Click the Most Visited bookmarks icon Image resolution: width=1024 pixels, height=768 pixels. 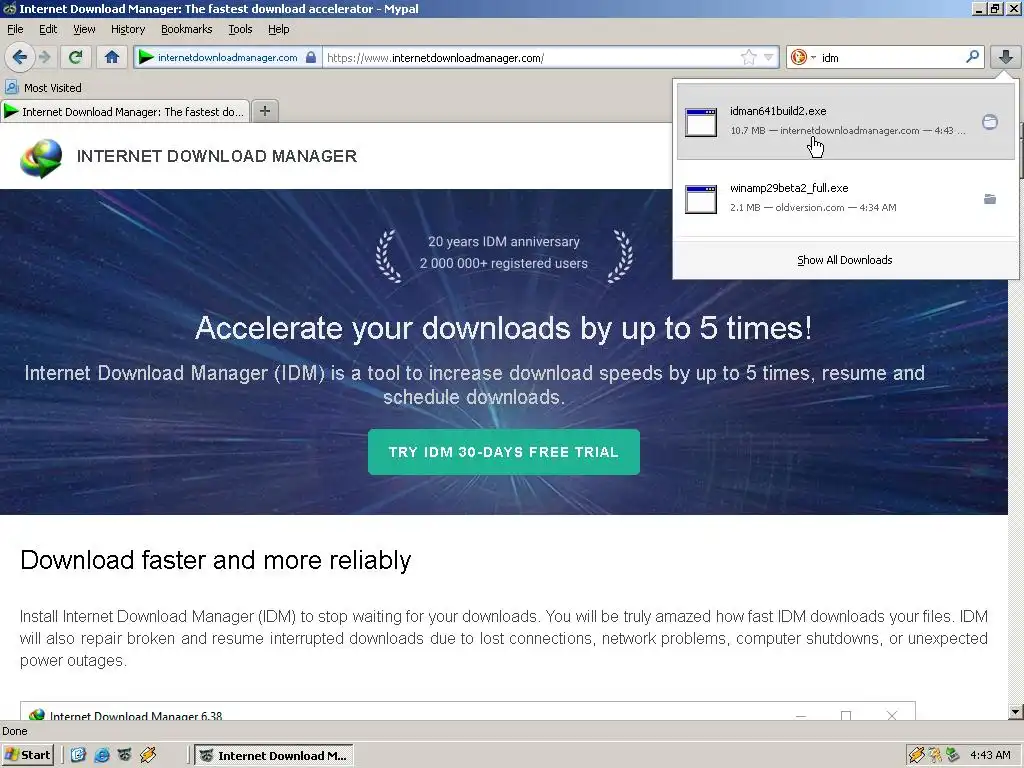(11, 88)
